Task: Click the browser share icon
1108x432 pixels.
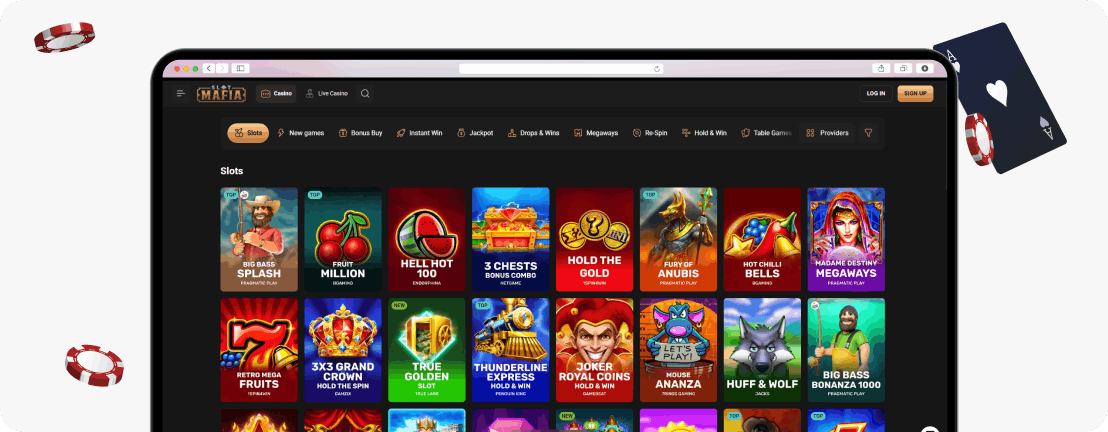Action: (x=881, y=69)
